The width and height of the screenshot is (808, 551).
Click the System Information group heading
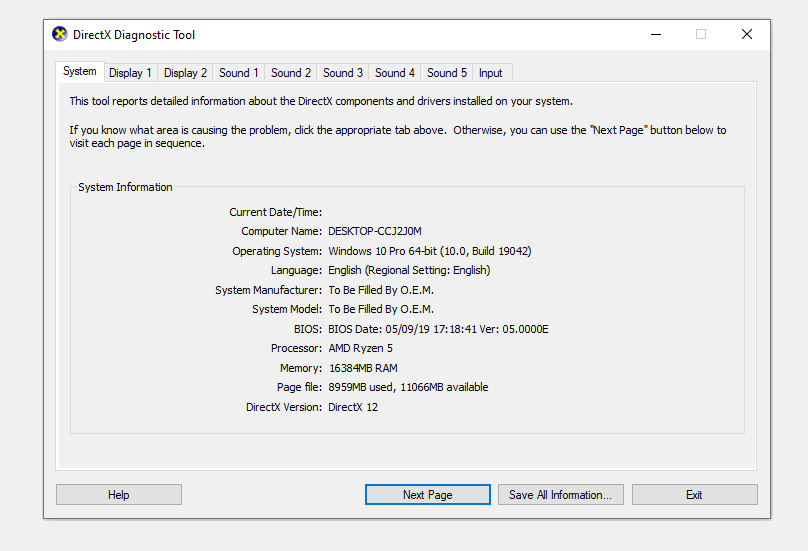(125, 187)
